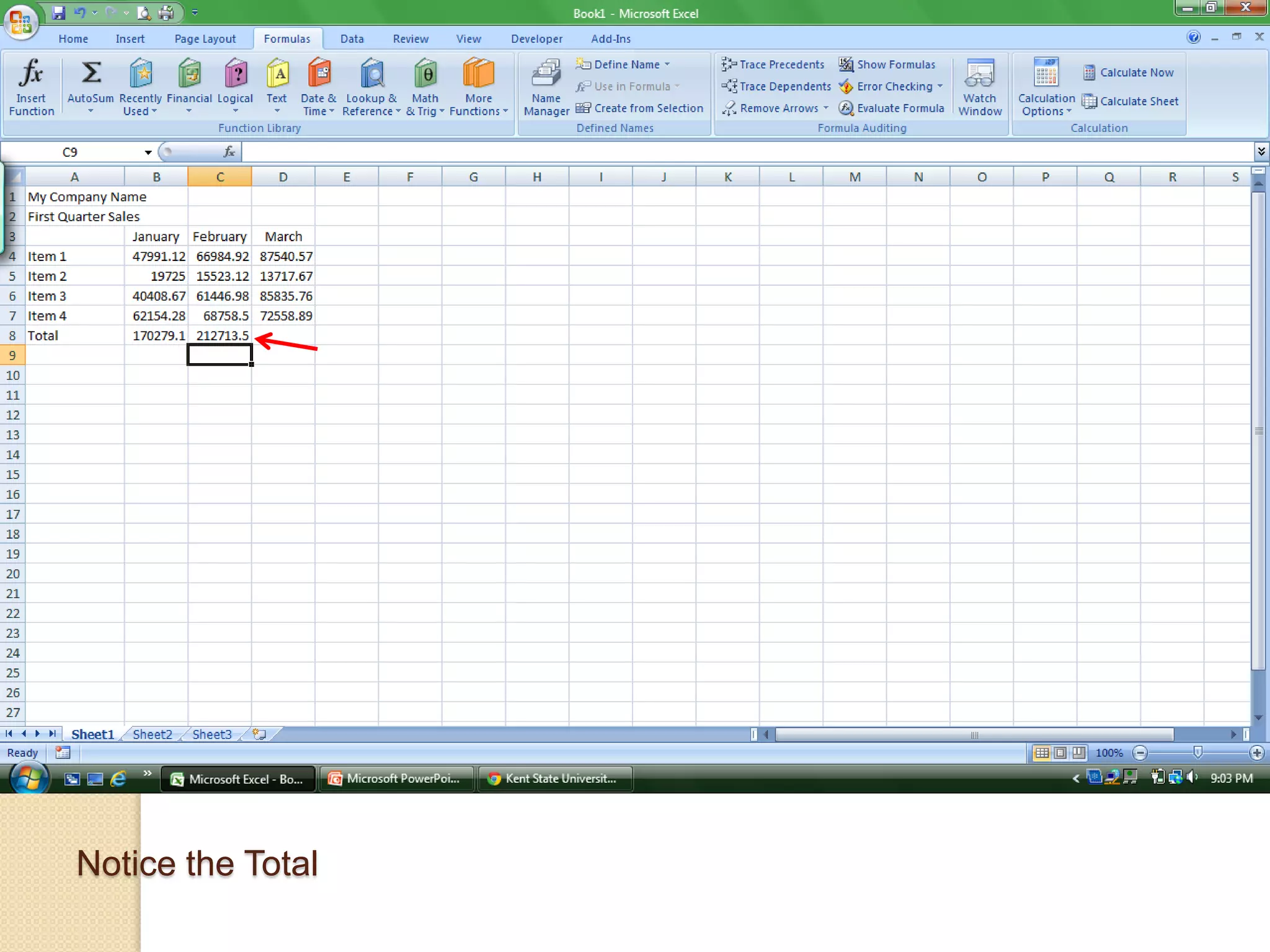Image resolution: width=1270 pixels, height=952 pixels.
Task: Click the fx button on formula bar
Action: pos(229,152)
